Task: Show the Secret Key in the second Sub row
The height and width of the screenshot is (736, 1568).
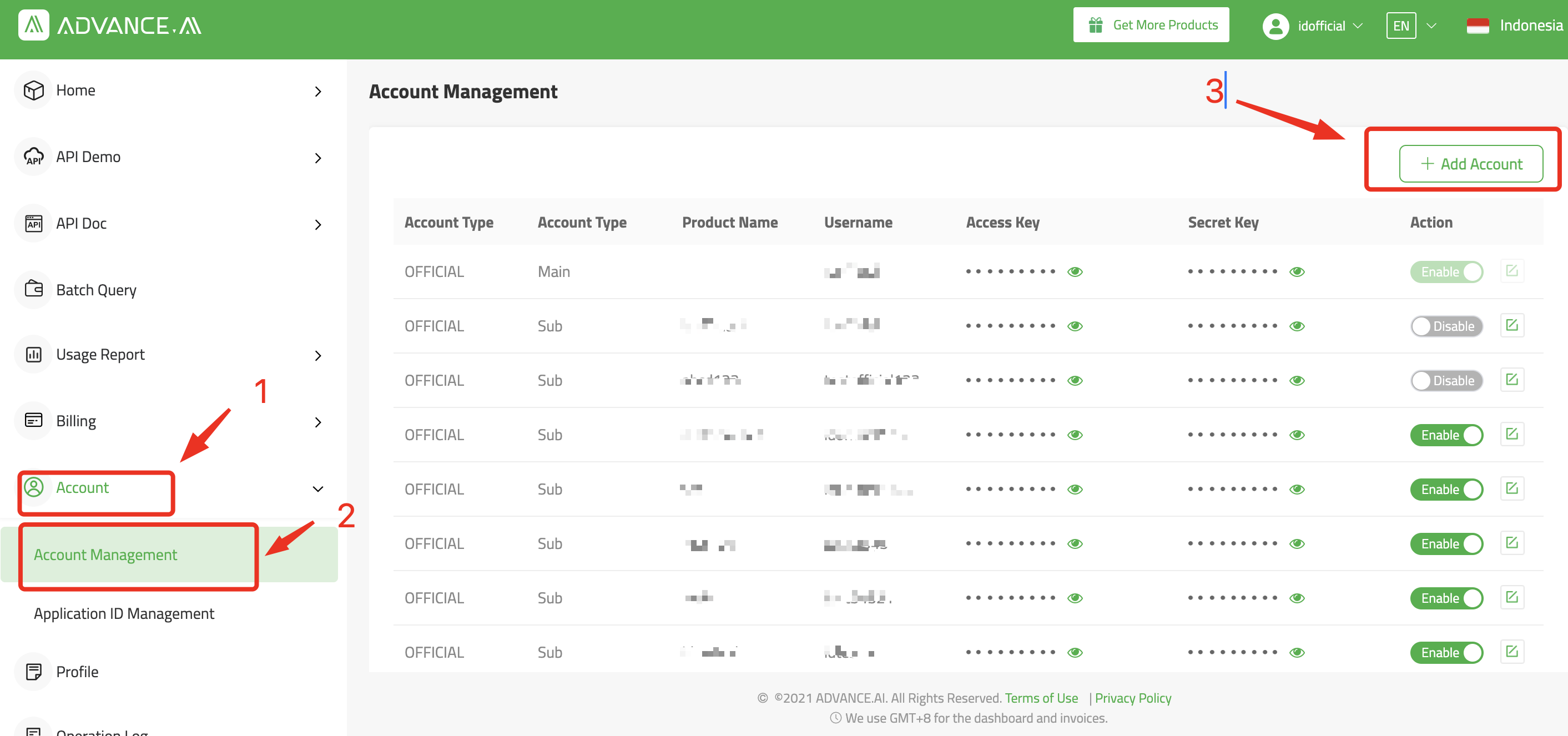Action: point(1297,380)
